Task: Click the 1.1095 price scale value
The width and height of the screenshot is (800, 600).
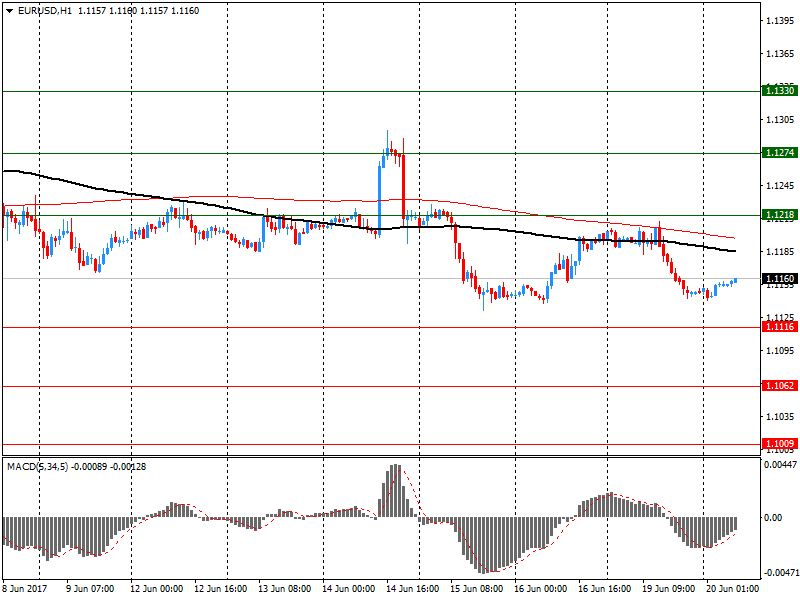Action: click(x=780, y=351)
